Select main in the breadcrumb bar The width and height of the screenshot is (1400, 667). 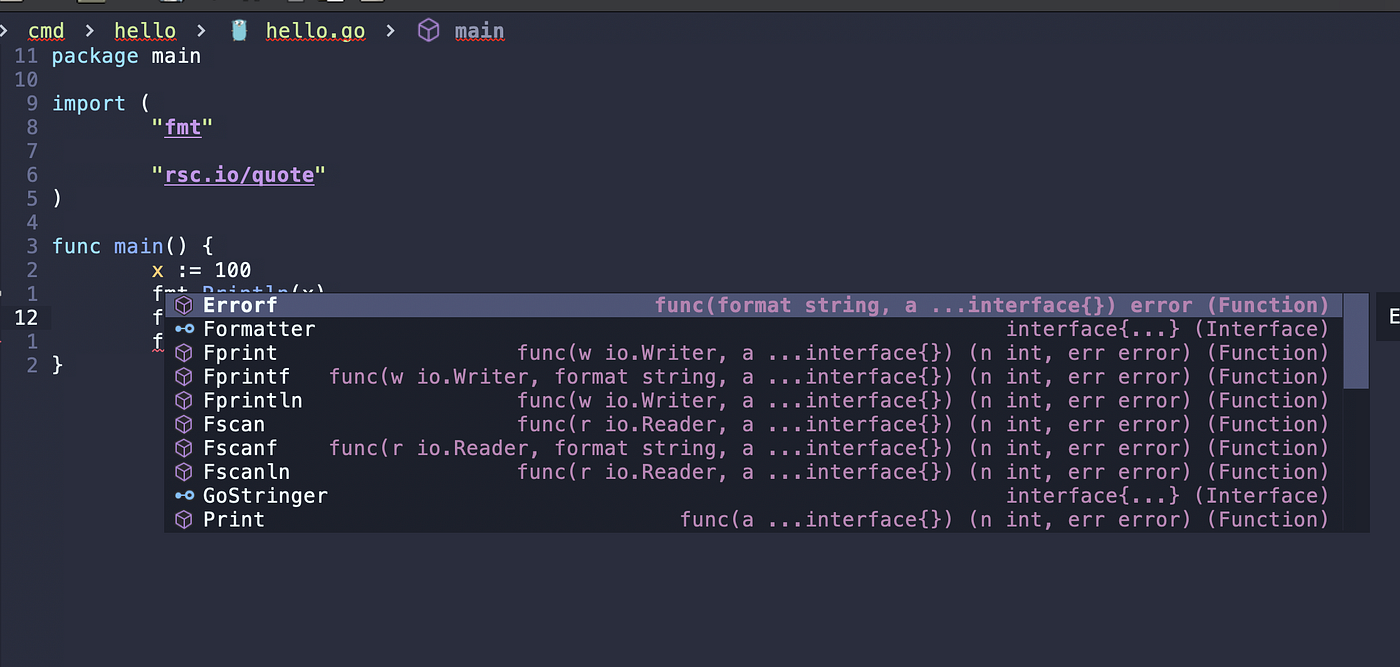click(479, 30)
